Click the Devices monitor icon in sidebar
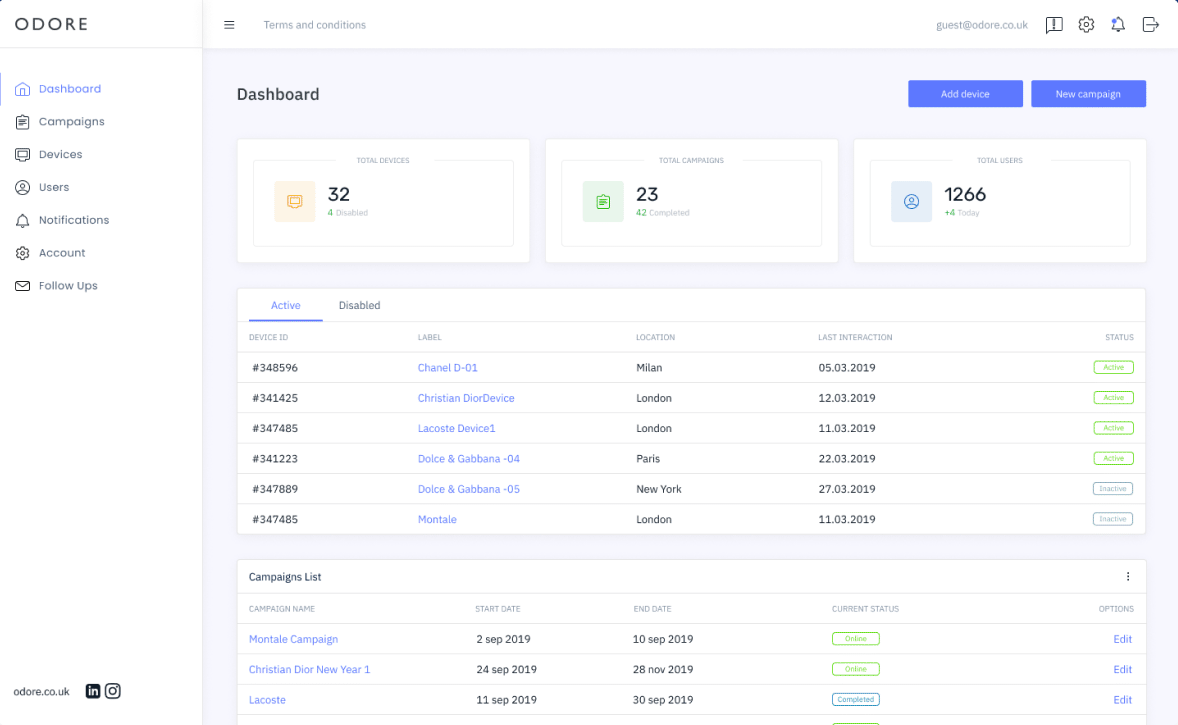This screenshot has width=1178, height=725. tap(23, 155)
